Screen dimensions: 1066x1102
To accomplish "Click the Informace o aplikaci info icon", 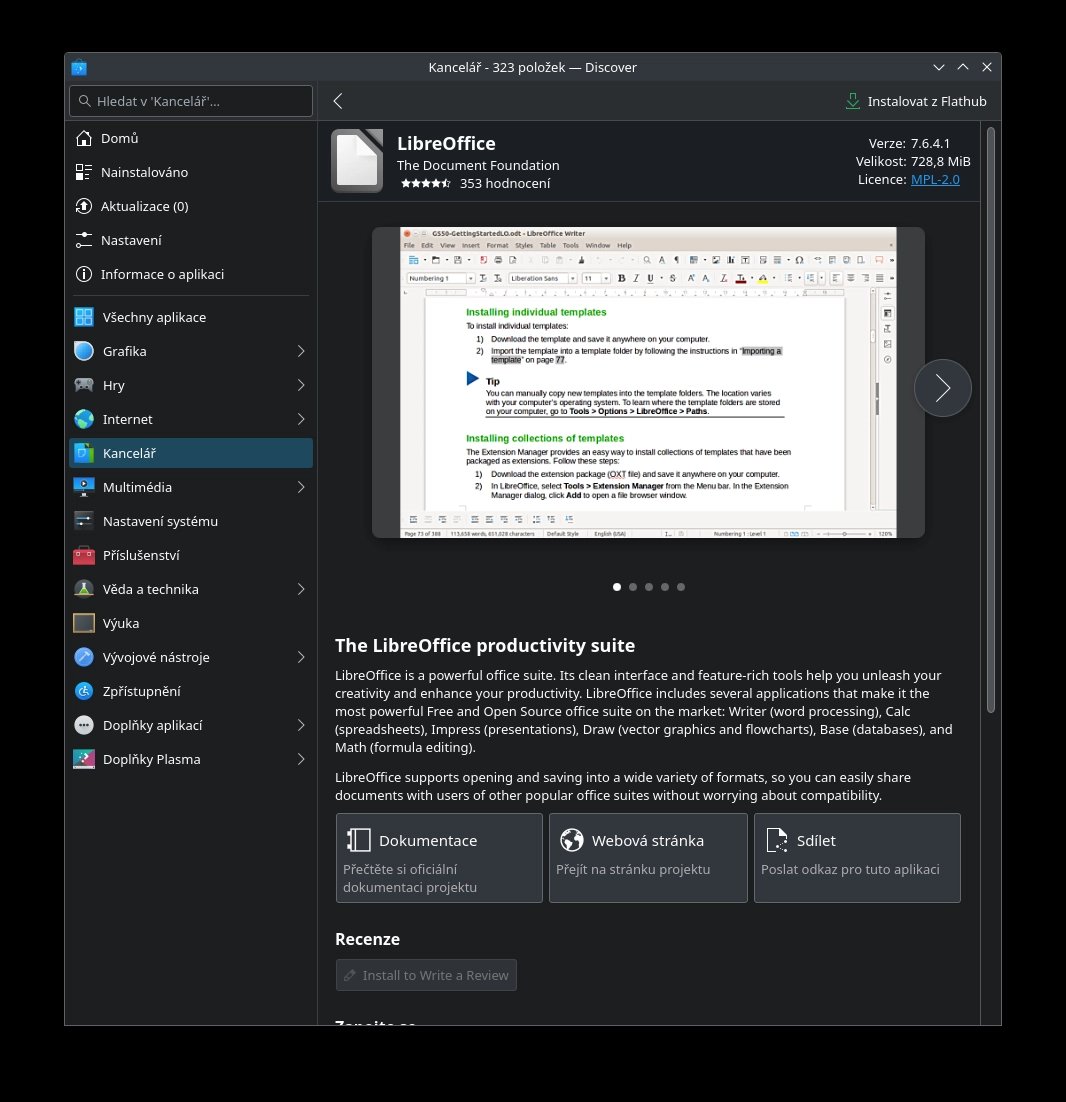I will tap(84, 274).
